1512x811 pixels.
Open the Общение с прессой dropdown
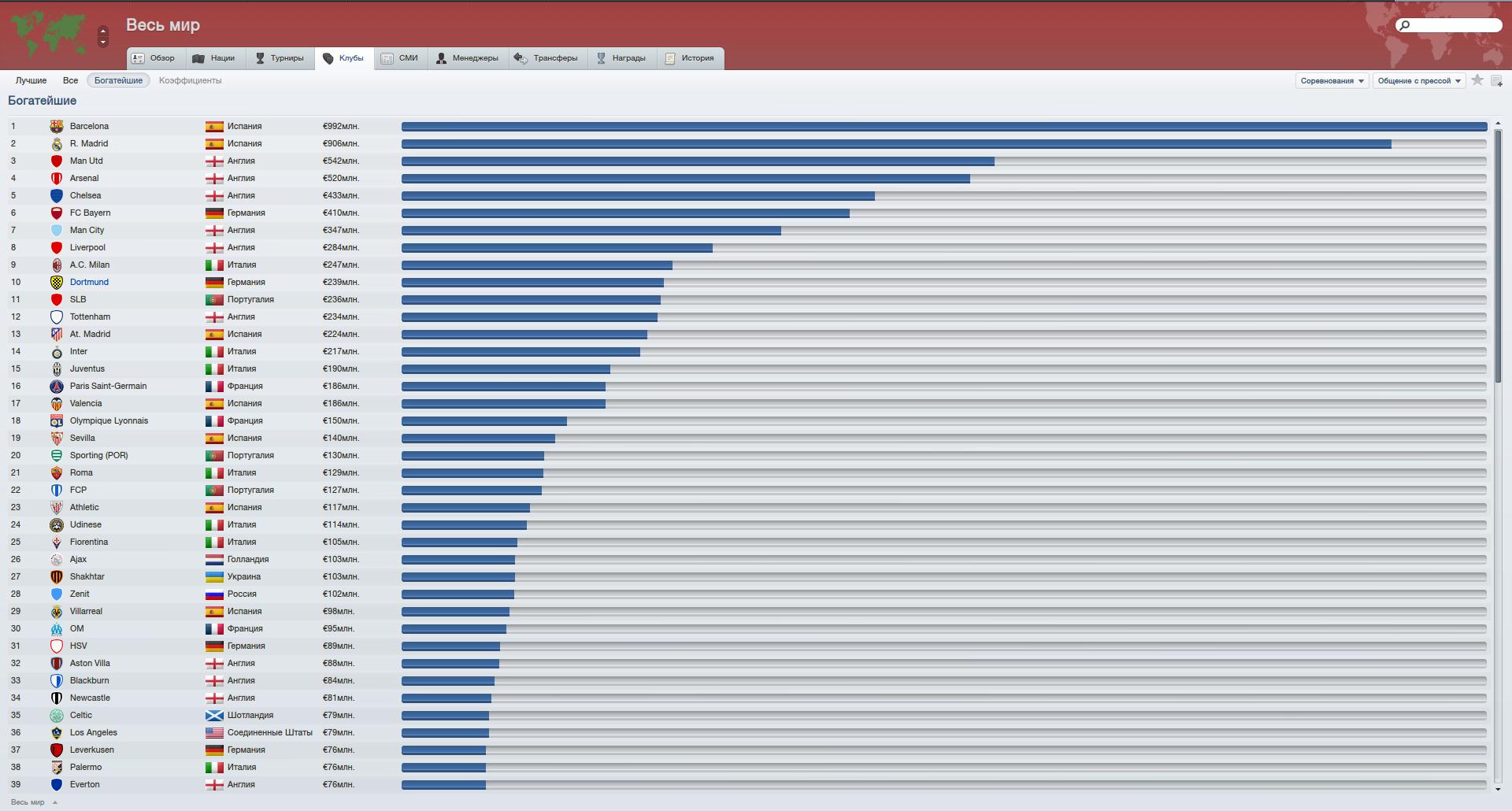click(1419, 80)
